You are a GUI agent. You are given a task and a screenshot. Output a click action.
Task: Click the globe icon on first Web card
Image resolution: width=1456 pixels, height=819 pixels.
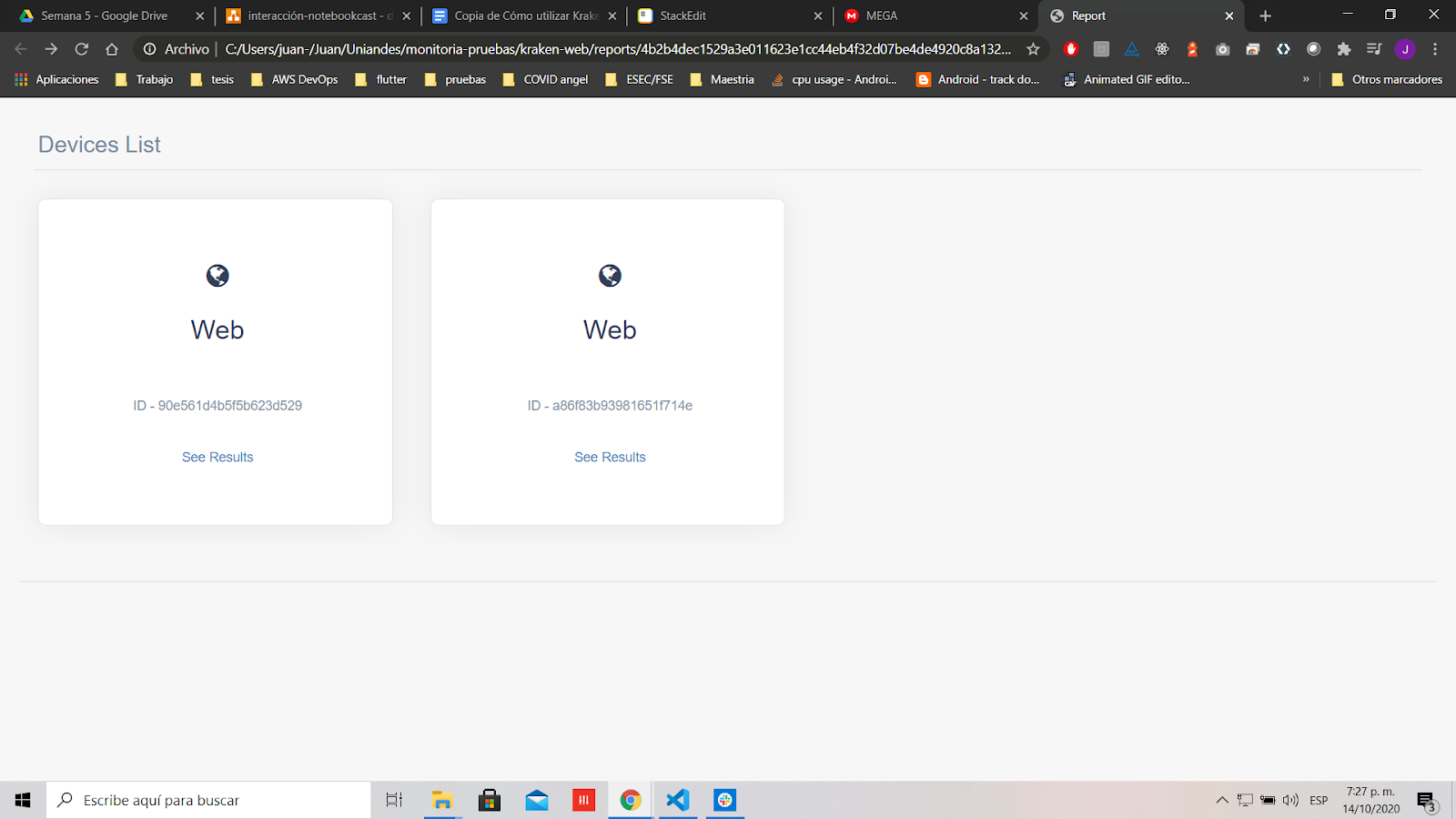[217, 276]
